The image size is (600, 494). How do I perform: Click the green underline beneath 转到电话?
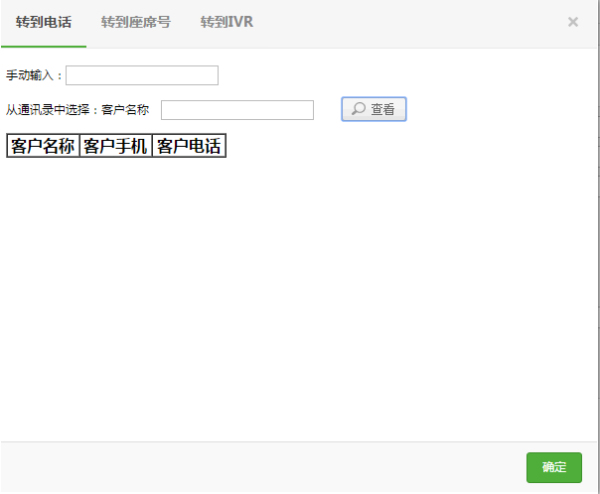(43, 46)
